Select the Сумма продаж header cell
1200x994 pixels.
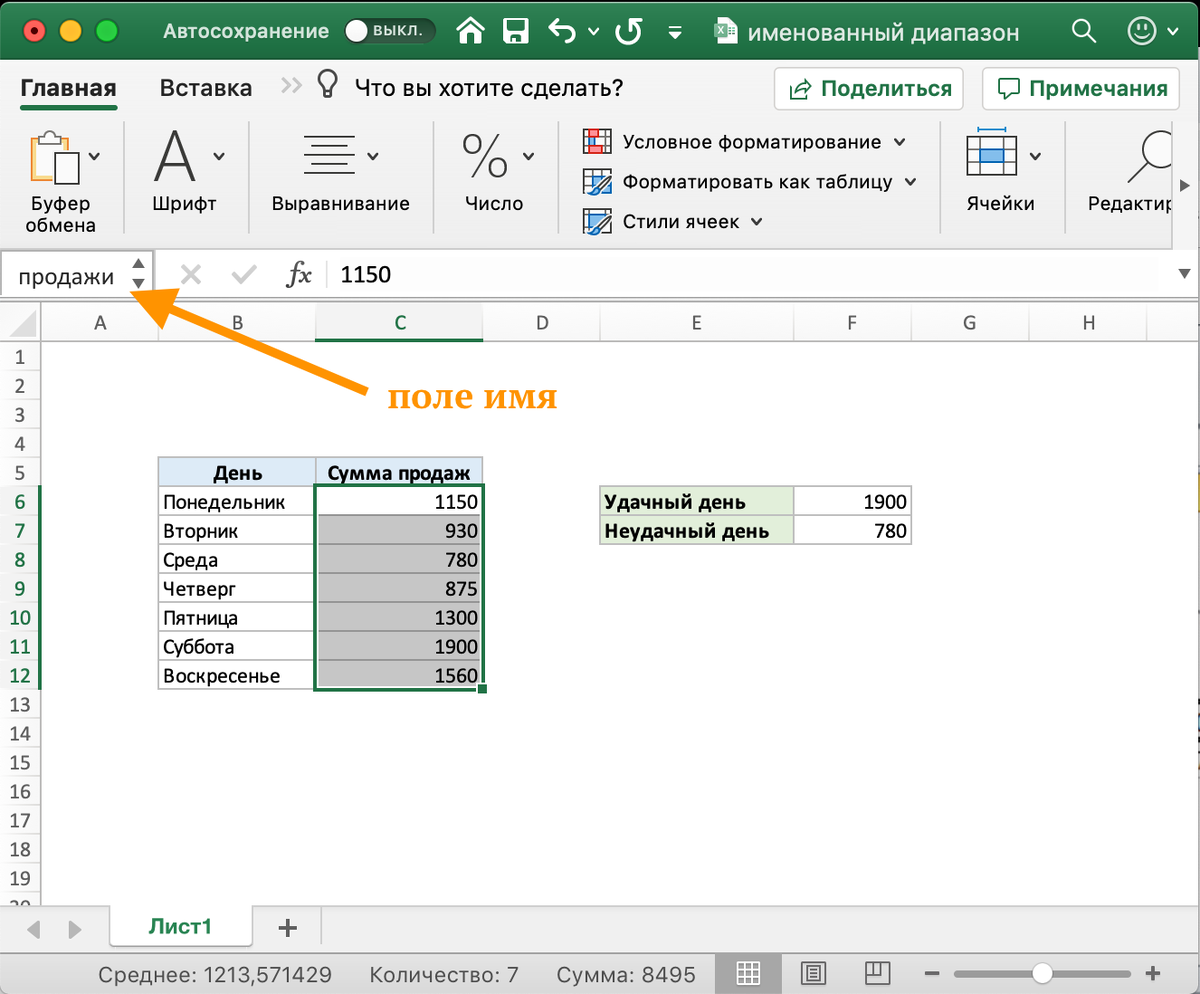(x=399, y=473)
